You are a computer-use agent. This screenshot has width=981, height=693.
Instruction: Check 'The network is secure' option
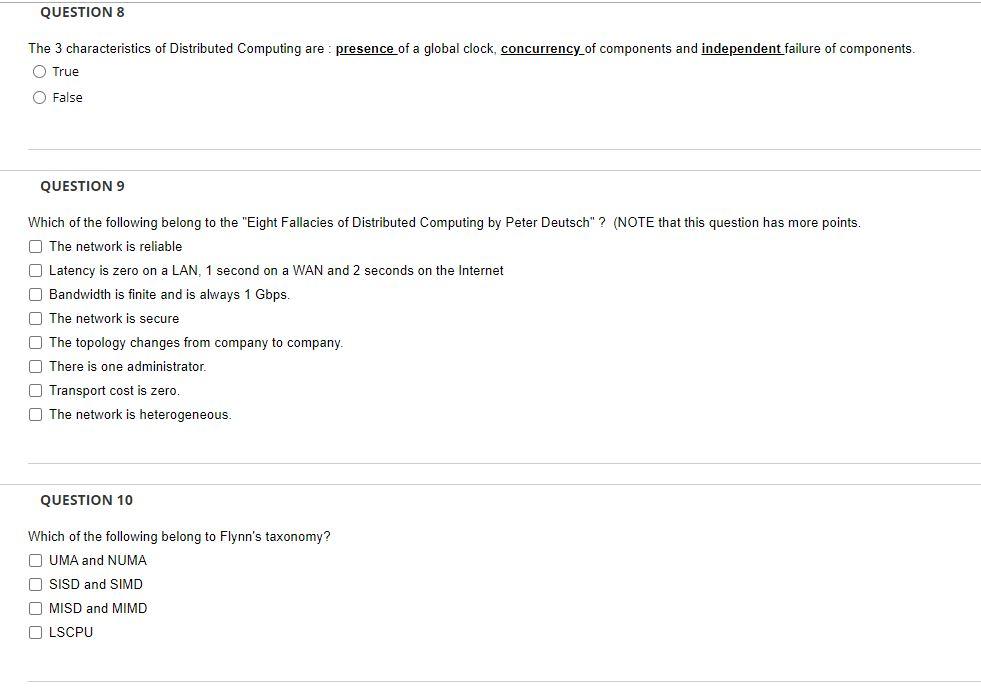tap(34, 318)
